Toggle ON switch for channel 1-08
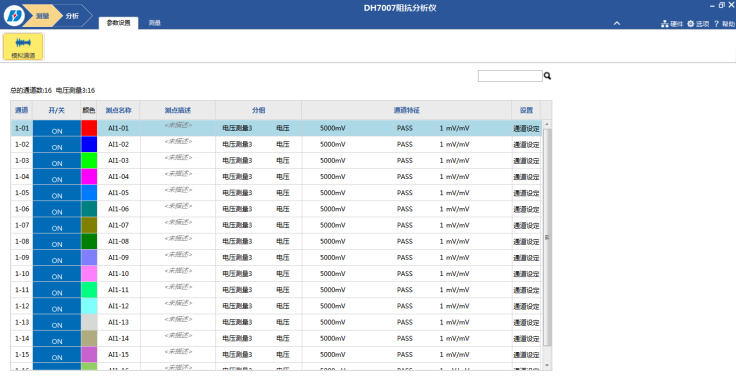Viewport: 736px width, 392px height. (x=57, y=241)
